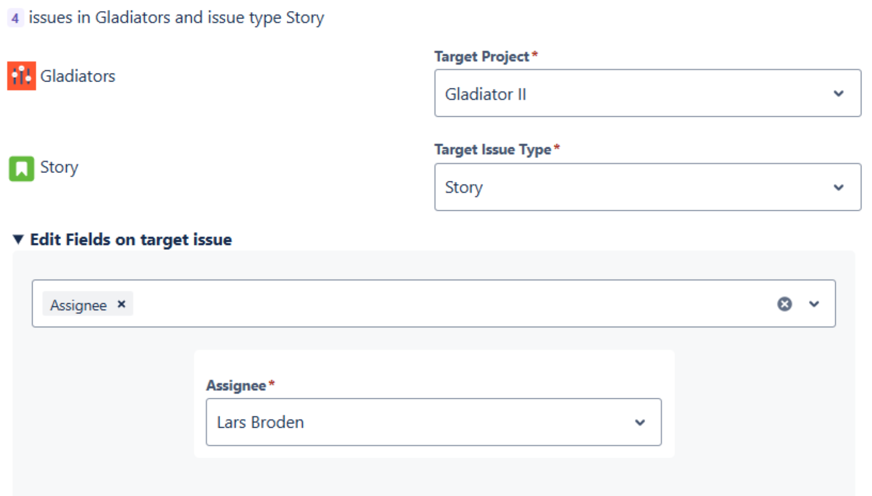The image size is (872, 496).
Task: Click the green Story issue type icon
Action: [x=21, y=168]
